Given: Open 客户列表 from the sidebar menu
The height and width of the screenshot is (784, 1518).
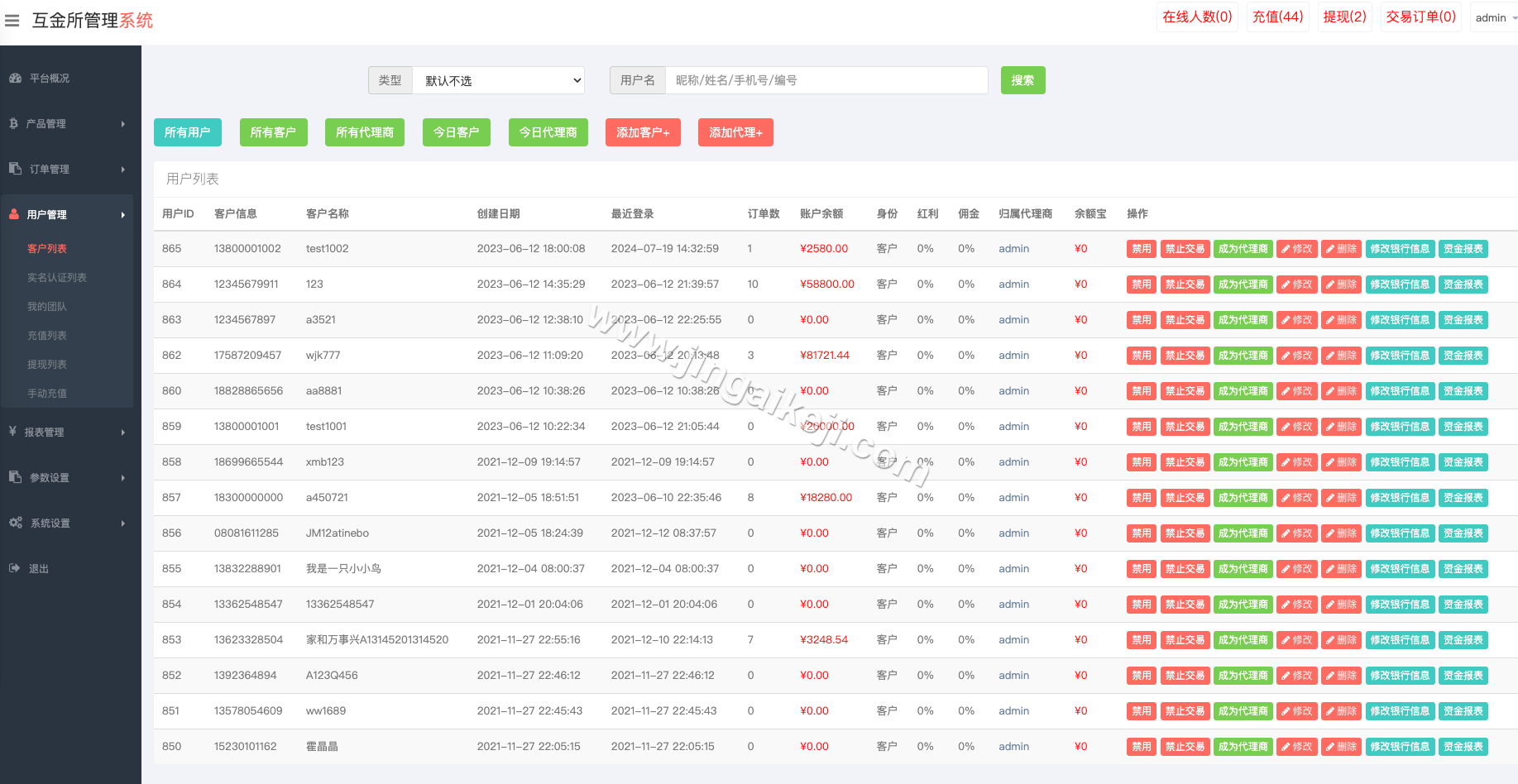Looking at the screenshot, I should click(x=47, y=248).
